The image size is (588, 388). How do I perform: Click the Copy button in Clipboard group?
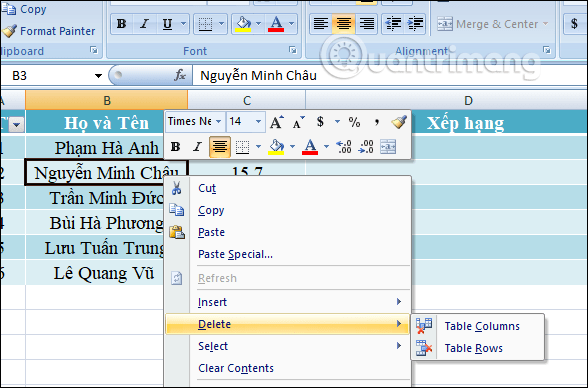click(x=24, y=9)
